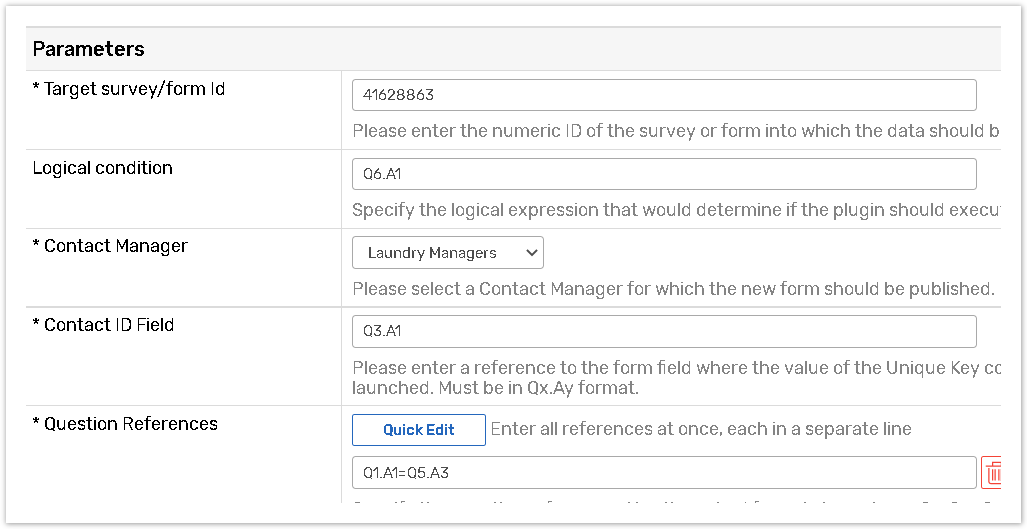Screen dimensions: 1027x529
Task: Click the select a Contact Manager hint
Action: 673,289
